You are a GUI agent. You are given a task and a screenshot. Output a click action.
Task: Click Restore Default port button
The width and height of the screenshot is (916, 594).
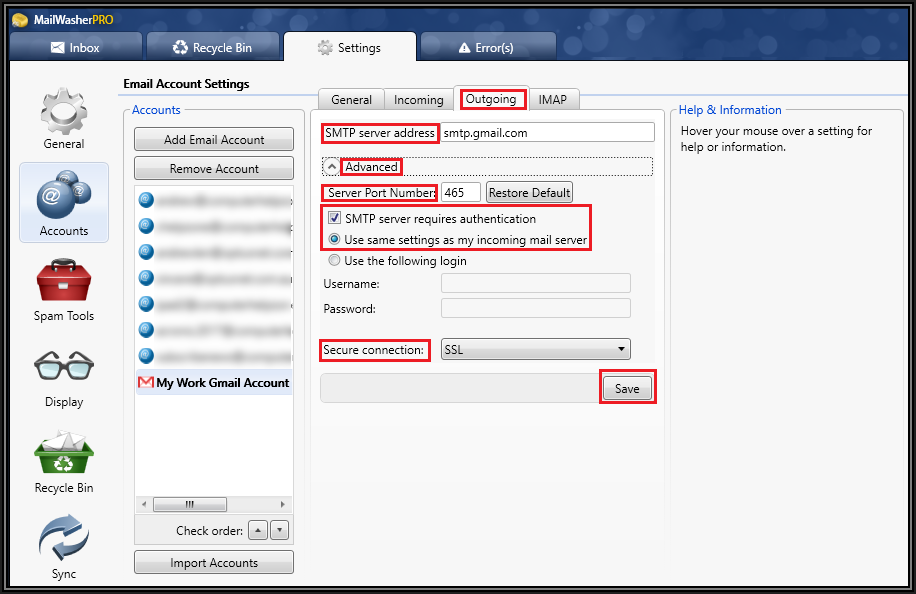click(529, 193)
